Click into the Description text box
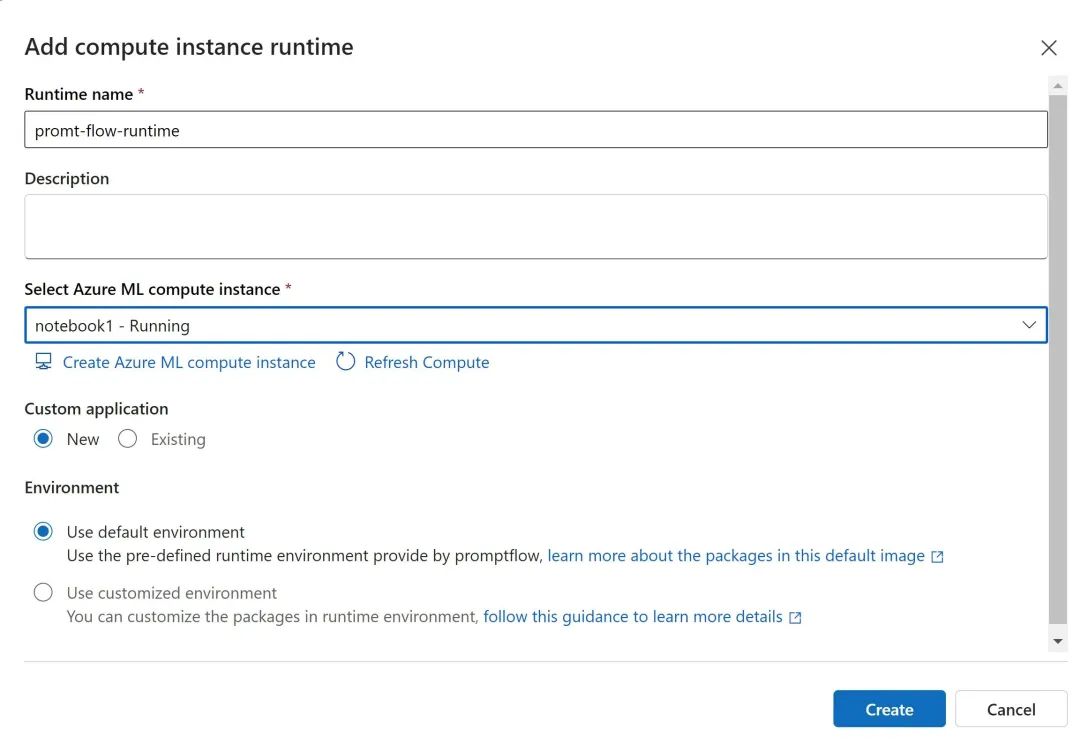Image resolution: width=1080 pixels, height=745 pixels. (535, 226)
